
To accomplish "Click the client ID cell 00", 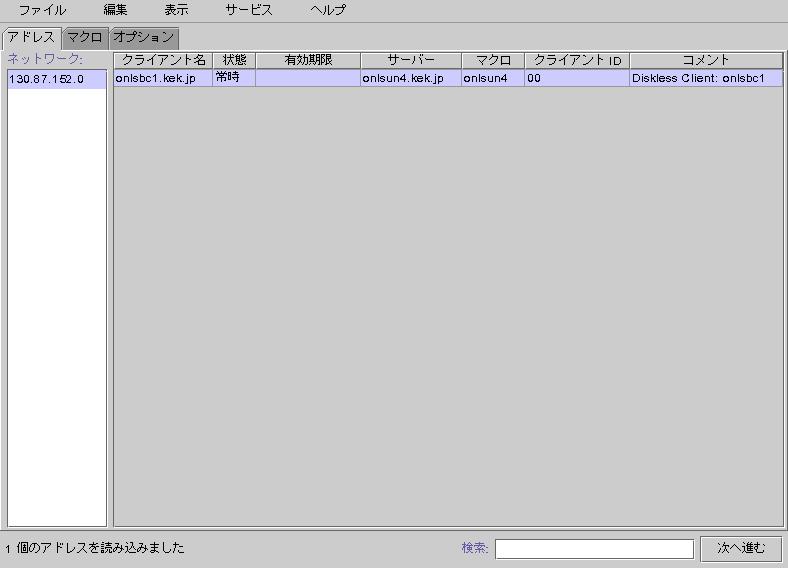I will click(x=577, y=78).
